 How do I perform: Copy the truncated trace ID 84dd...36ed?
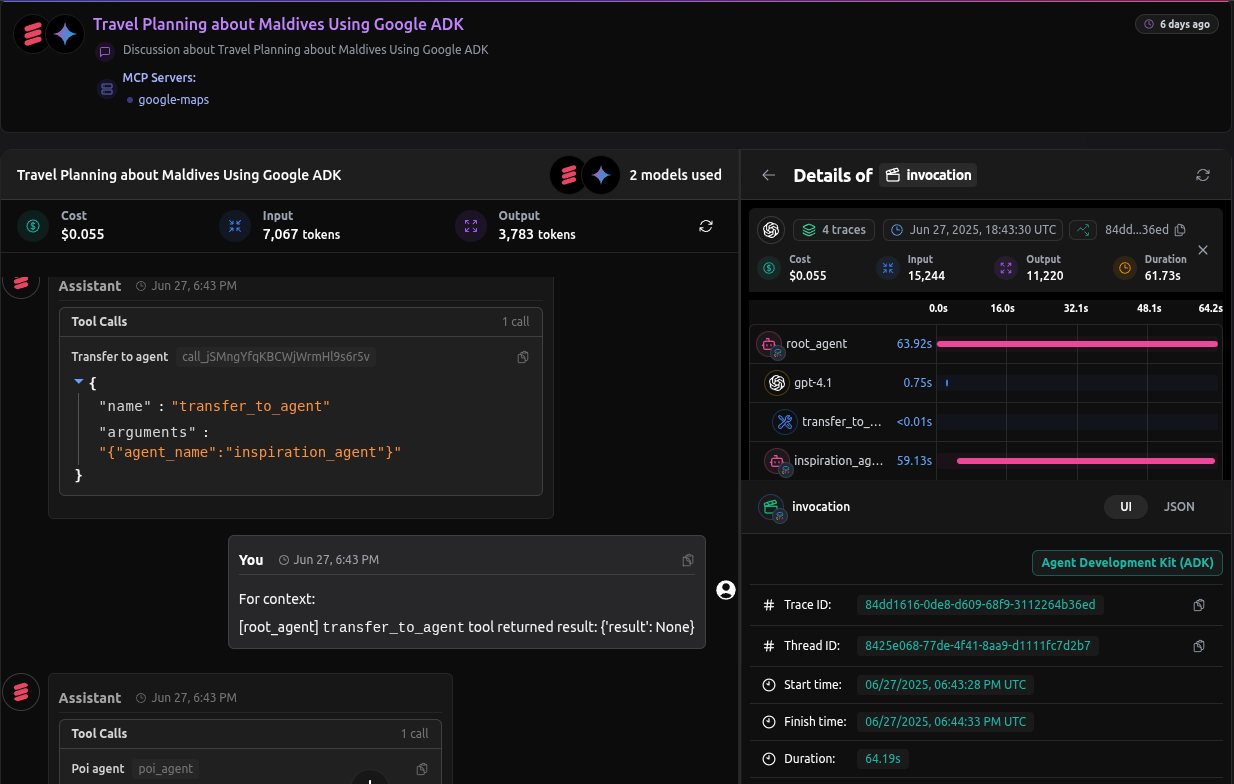[x=1180, y=230]
